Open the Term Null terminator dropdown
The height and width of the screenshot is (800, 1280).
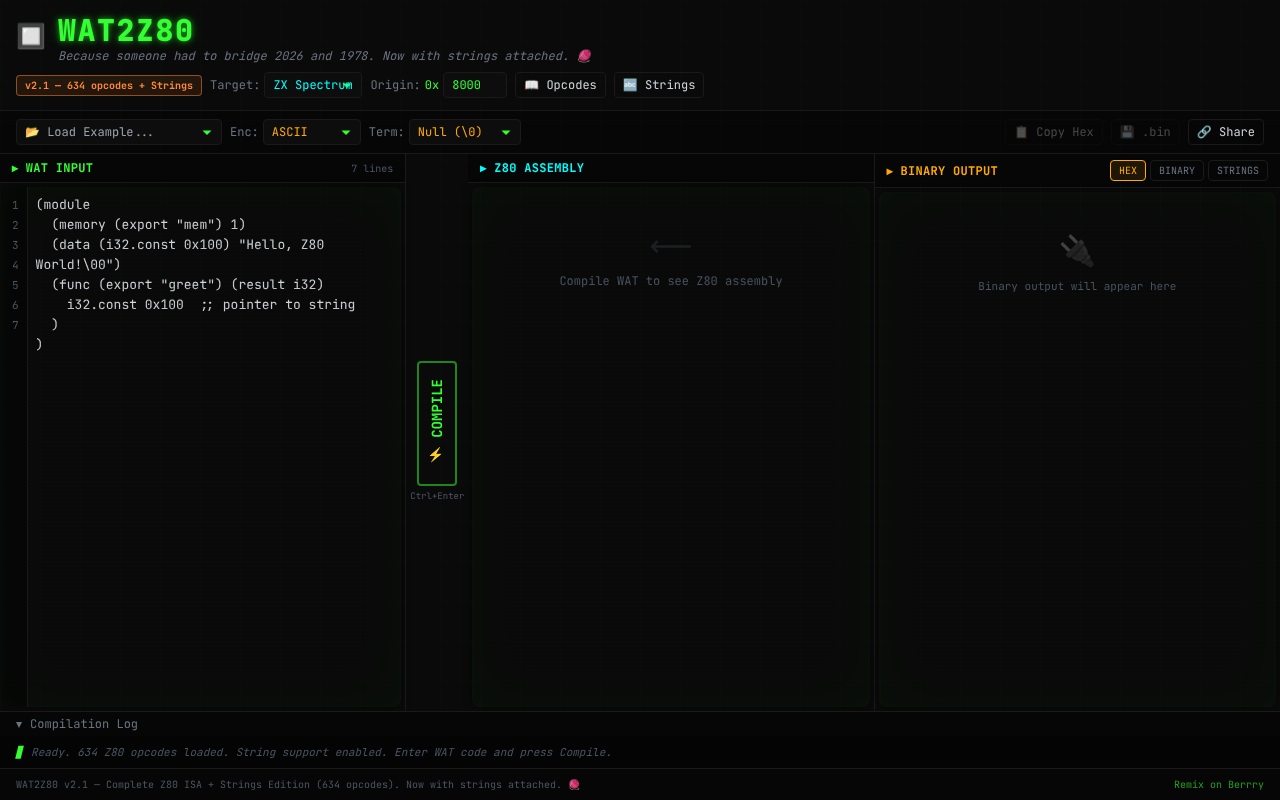pyautogui.click(x=465, y=132)
